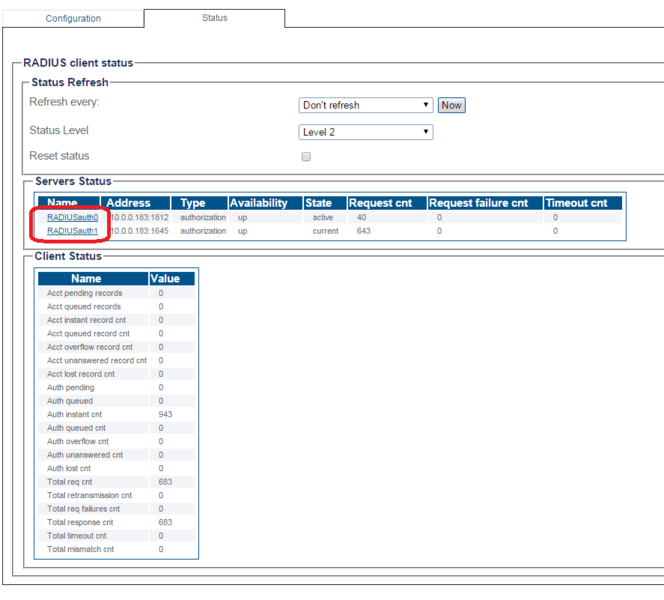Click the 'current' state cell
This screenshot has width=664, height=600.
tap(325, 231)
